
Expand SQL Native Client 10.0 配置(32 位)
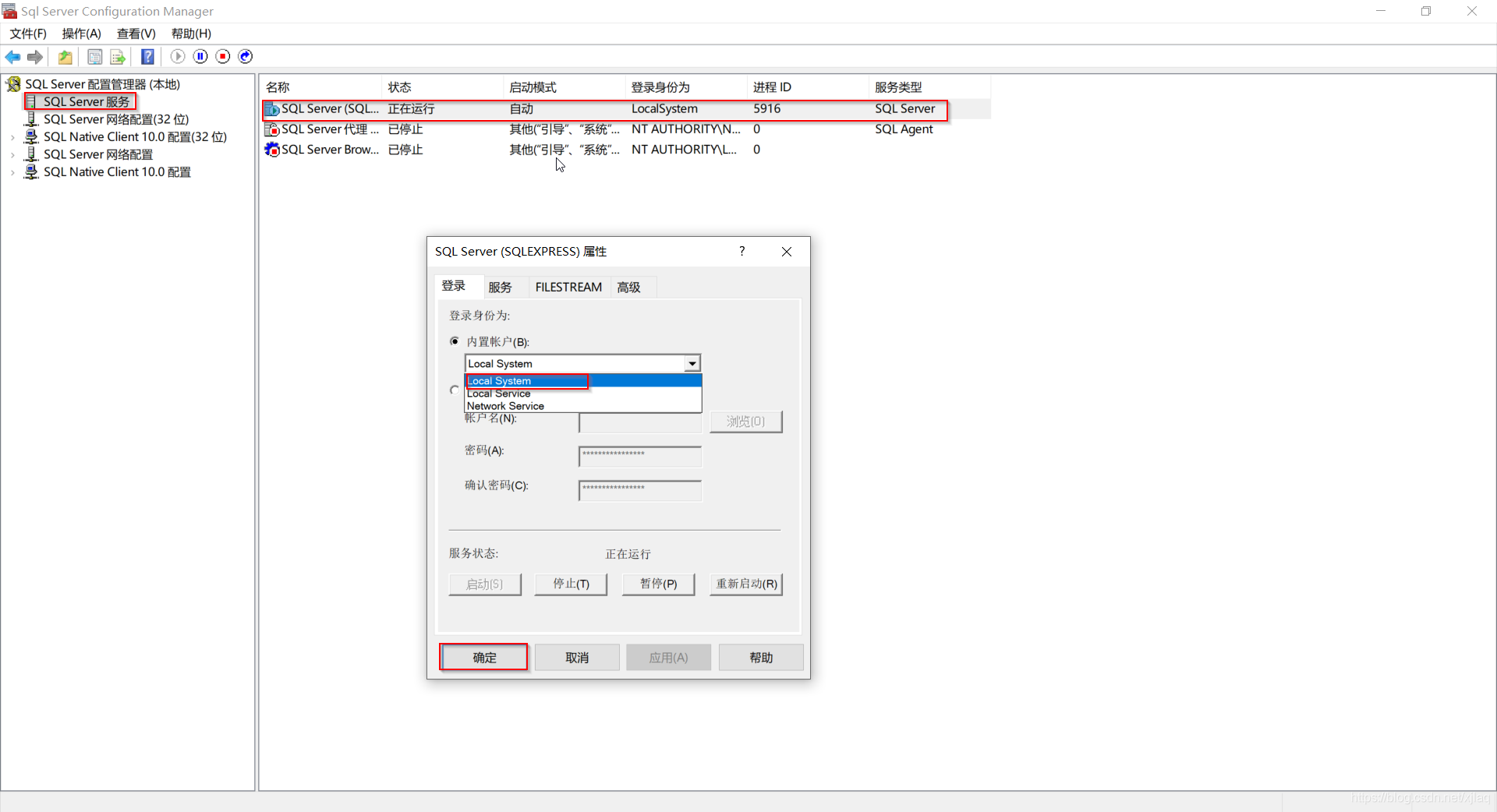12,137
